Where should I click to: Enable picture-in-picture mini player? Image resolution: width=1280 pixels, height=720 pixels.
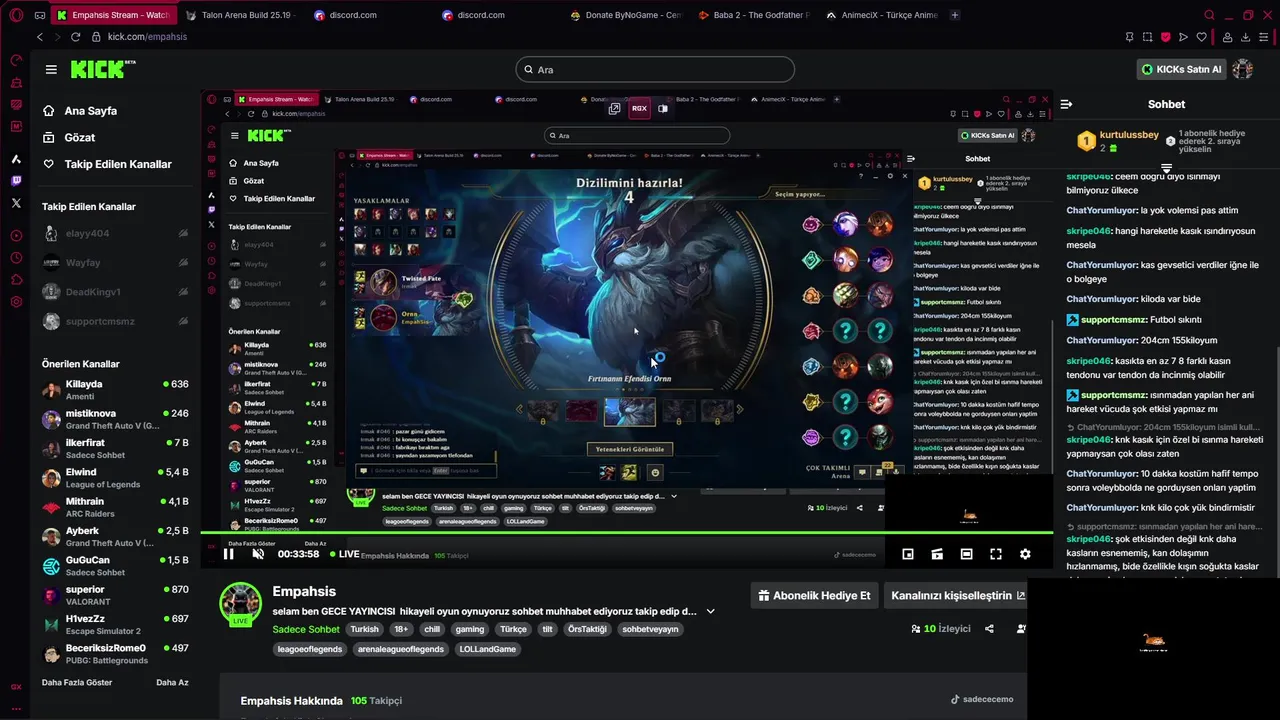point(908,554)
